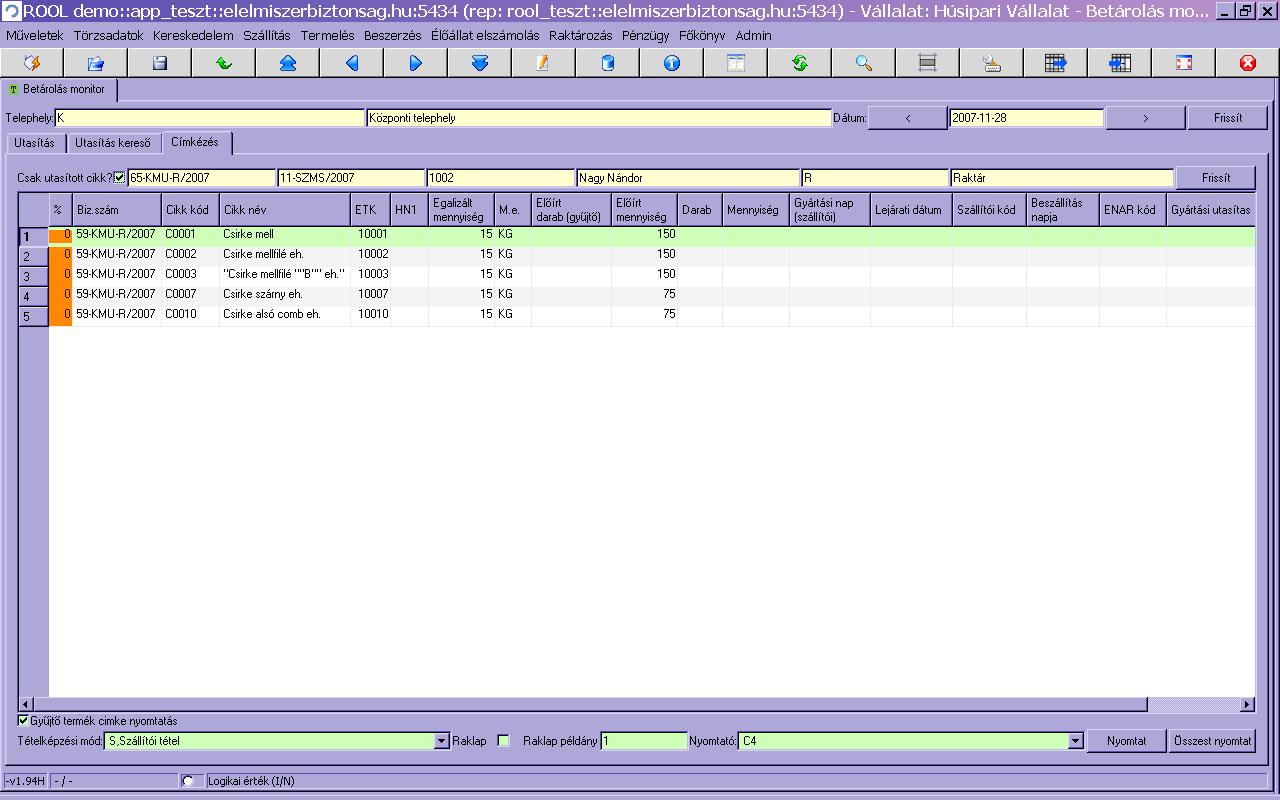Click the horizontal scrollbar right arrow

pyautogui.click(x=1247, y=705)
